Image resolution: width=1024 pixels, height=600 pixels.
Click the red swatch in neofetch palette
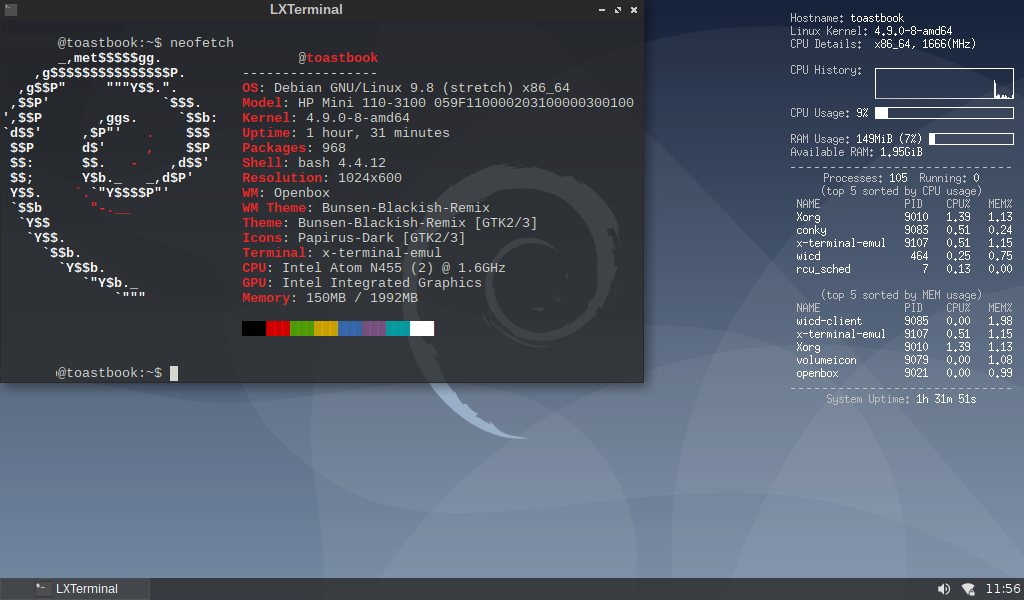coord(278,328)
